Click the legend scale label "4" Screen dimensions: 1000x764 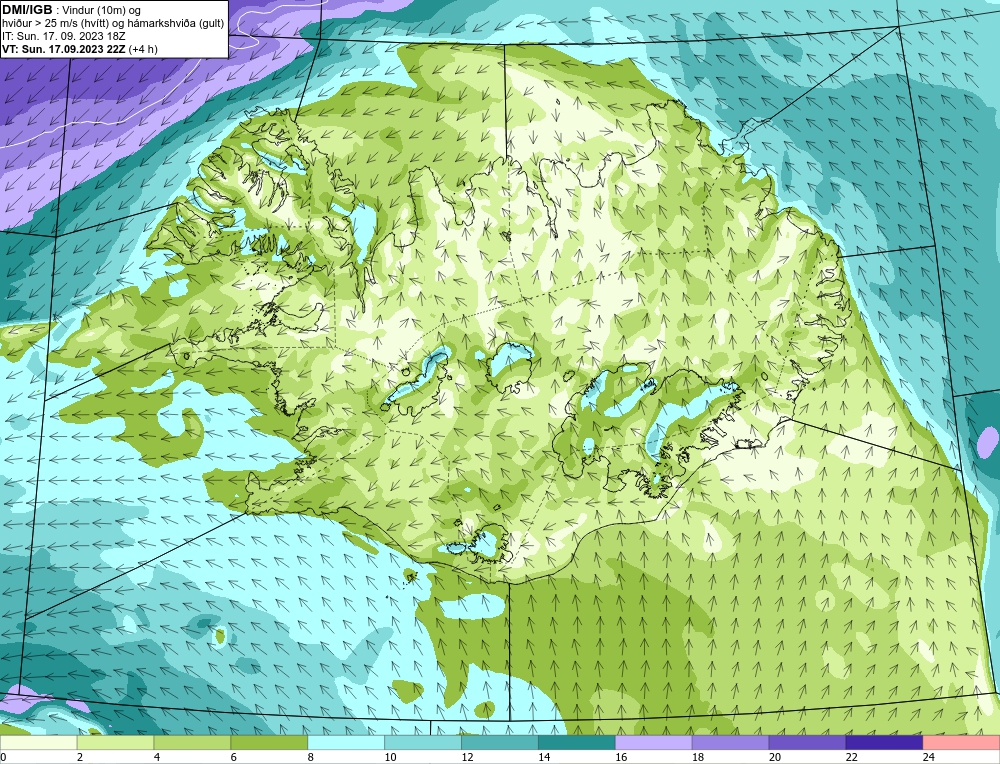point(157,757)
